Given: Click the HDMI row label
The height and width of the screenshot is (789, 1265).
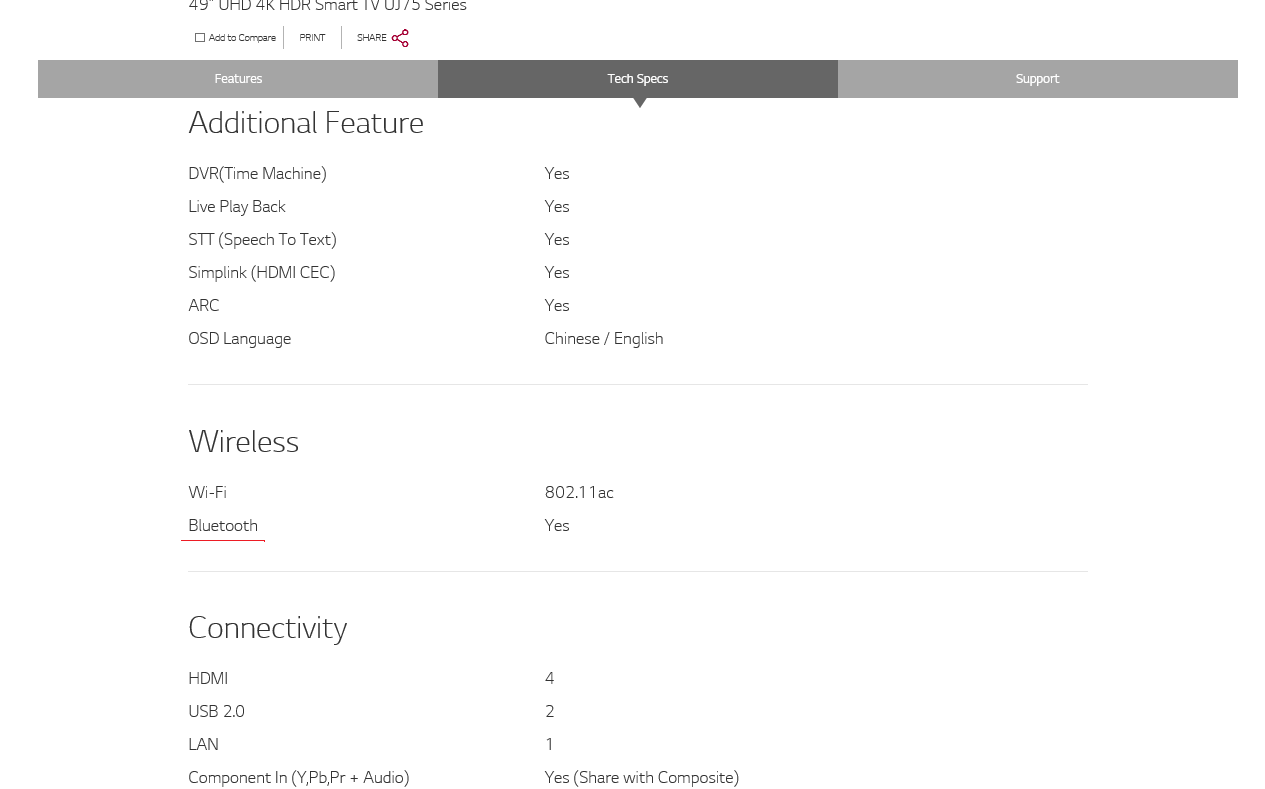Looking at the screenshot, I should coord(208,679).
